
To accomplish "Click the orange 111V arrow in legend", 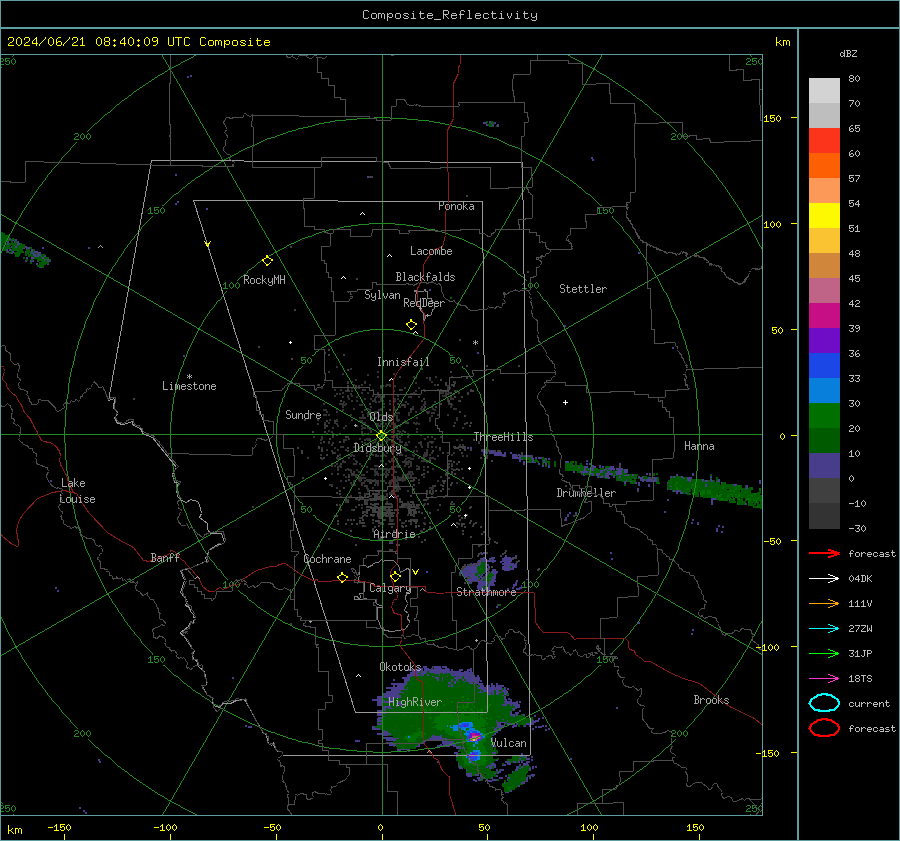I will [x=824, y=603].
